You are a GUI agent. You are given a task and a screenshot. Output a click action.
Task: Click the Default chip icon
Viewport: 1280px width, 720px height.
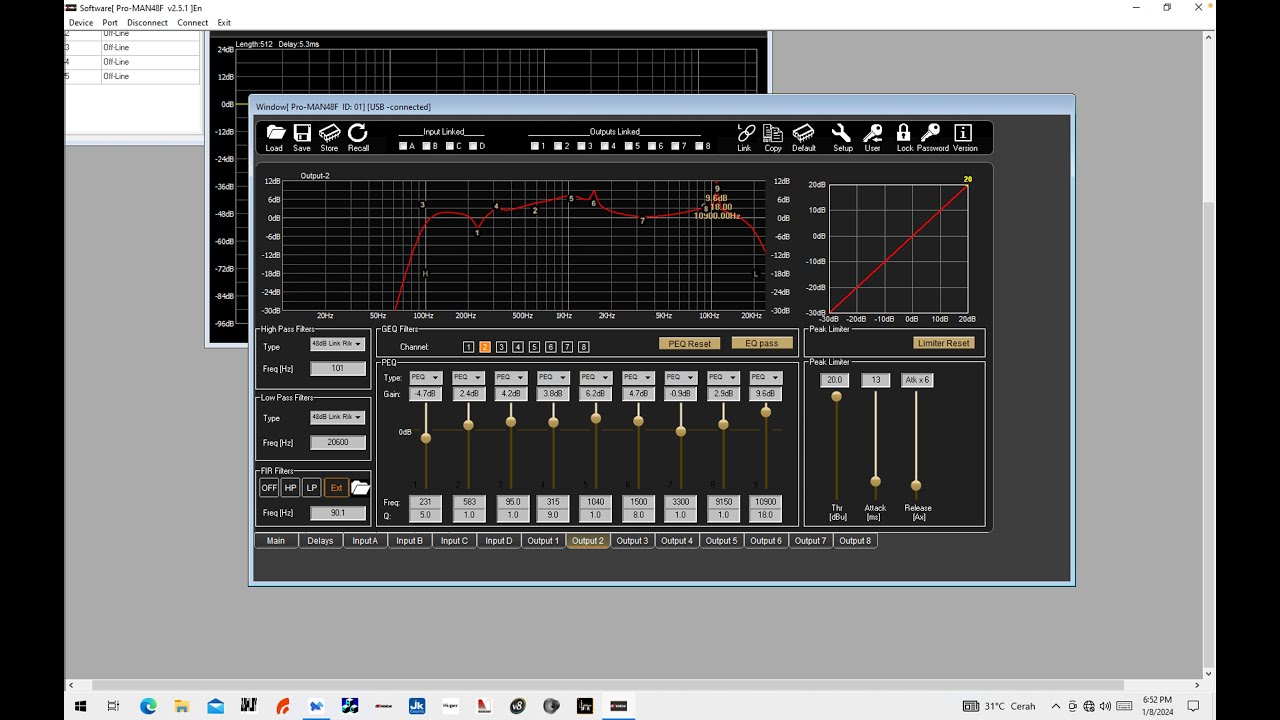(804, 133)
